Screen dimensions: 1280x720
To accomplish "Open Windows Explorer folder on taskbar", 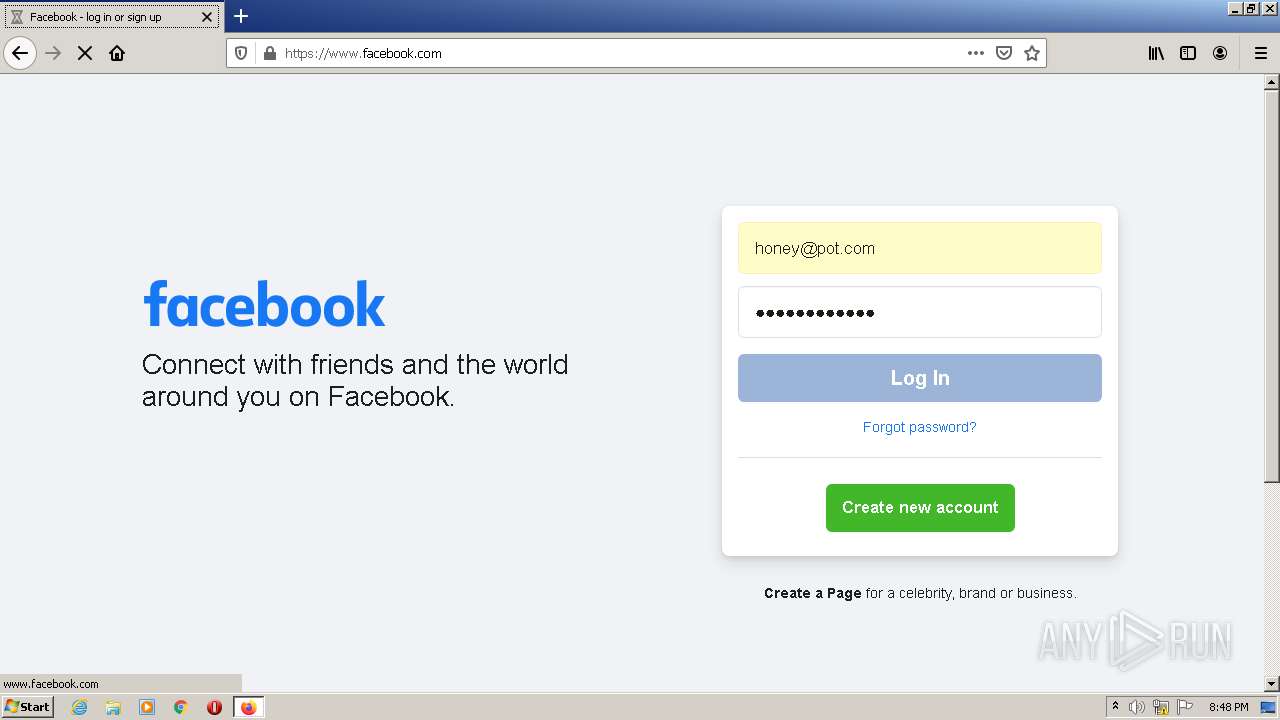I will (113, 707).
